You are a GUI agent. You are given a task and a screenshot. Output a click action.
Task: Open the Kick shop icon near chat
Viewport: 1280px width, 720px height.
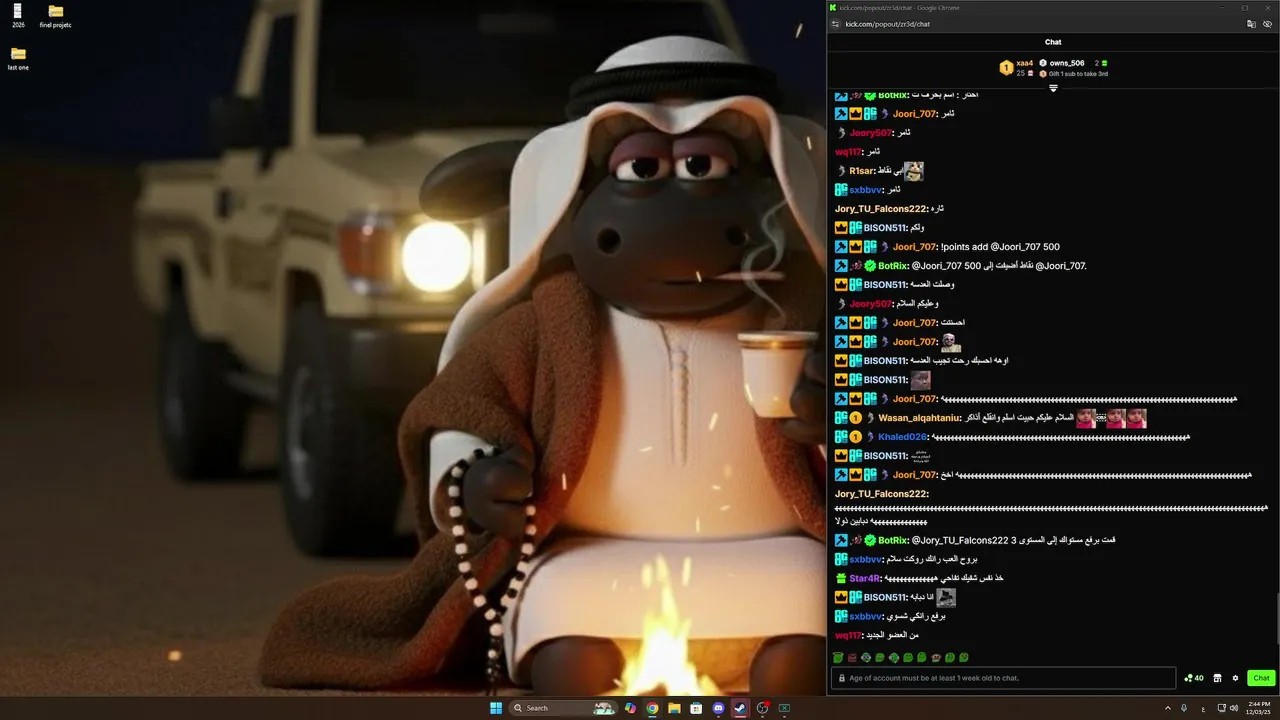point(1218,678)
